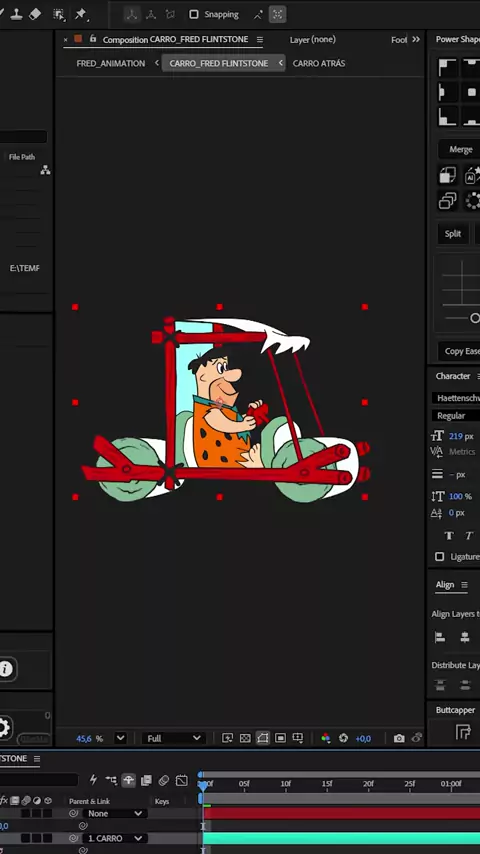
Task: Align layers to left edge
Action: click(x=440, y=637)
